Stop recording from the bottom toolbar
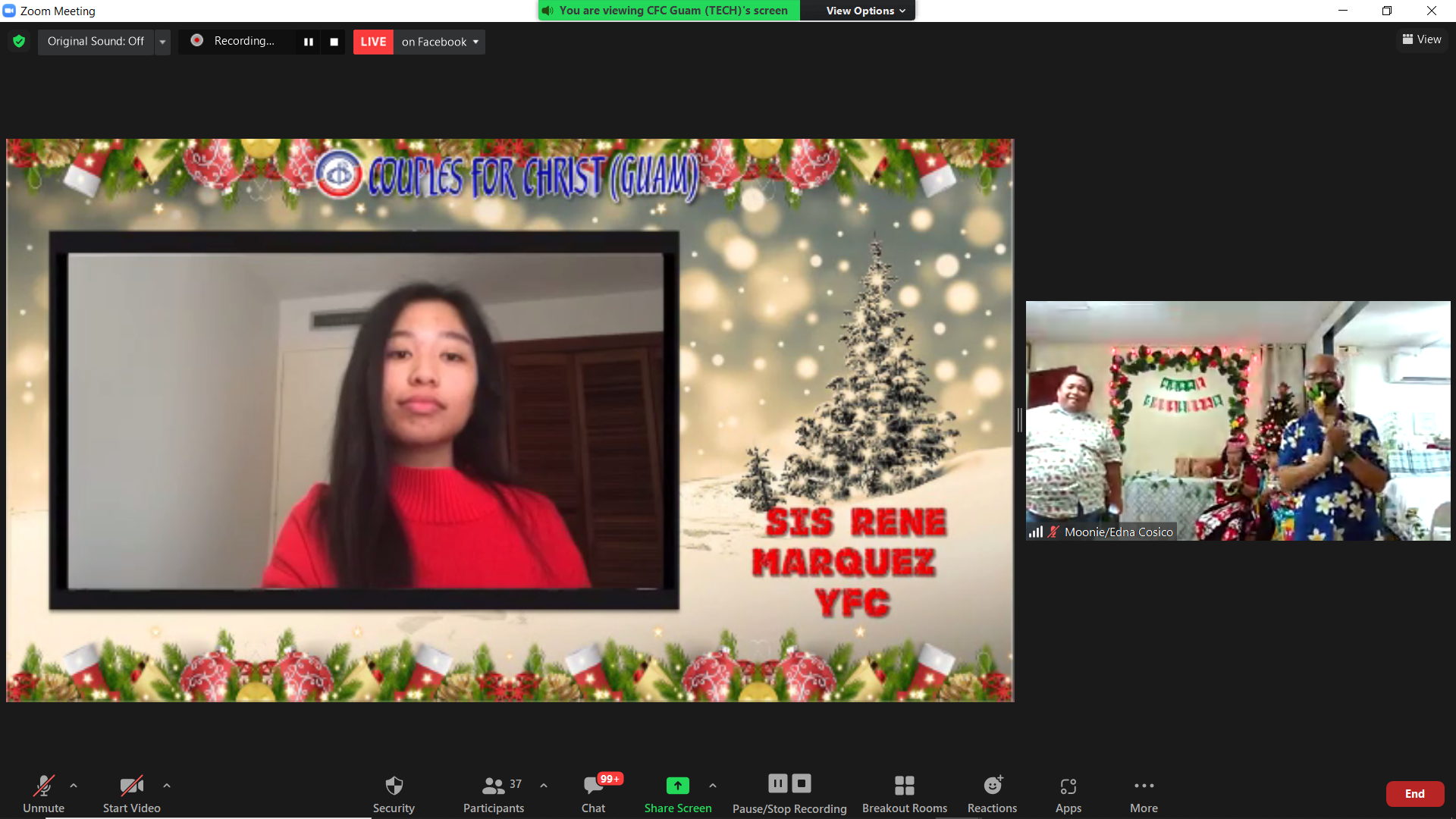Screen dimensions: 1456x819 pos(802,783)
